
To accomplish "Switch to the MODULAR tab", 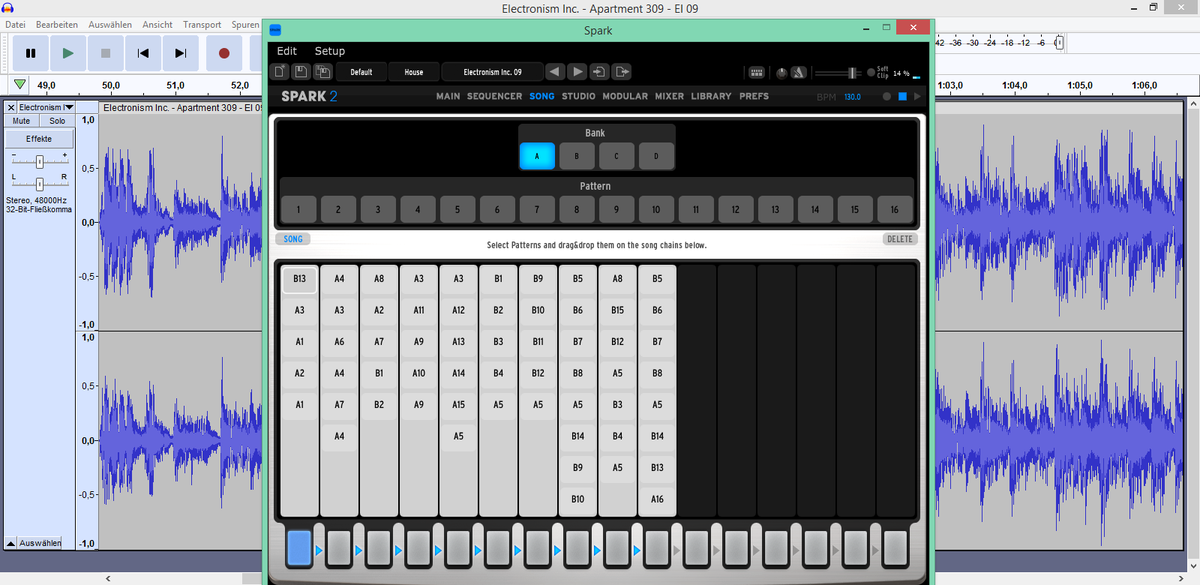I will coord(625,97).
